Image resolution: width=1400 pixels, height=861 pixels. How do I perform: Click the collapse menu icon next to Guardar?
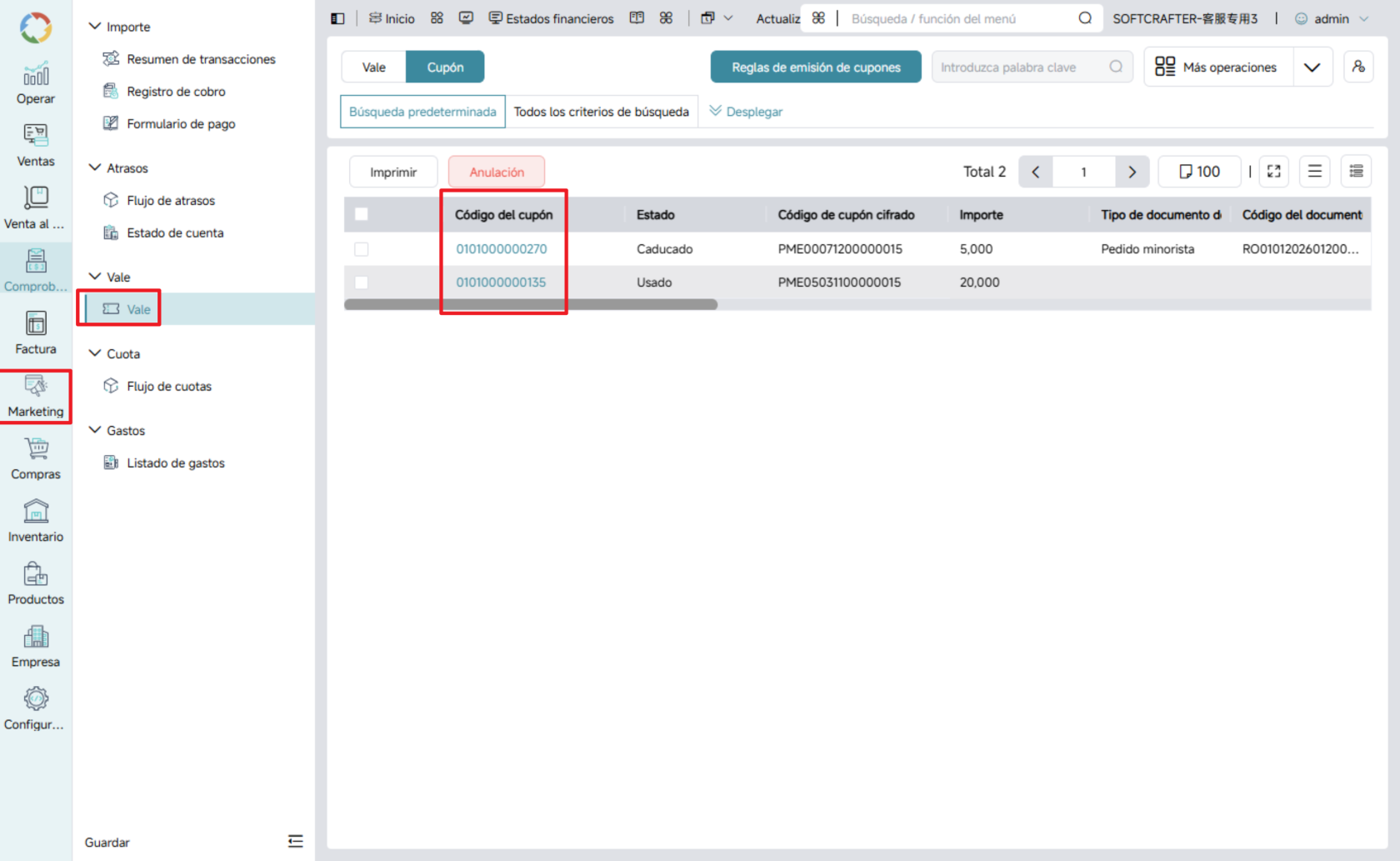pyautogui.click(x=295, y=842)
